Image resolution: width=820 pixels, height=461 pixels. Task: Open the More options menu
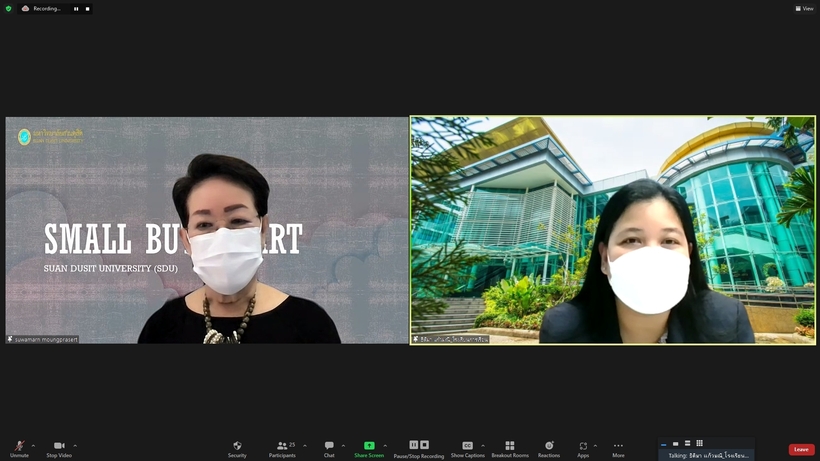618,449
